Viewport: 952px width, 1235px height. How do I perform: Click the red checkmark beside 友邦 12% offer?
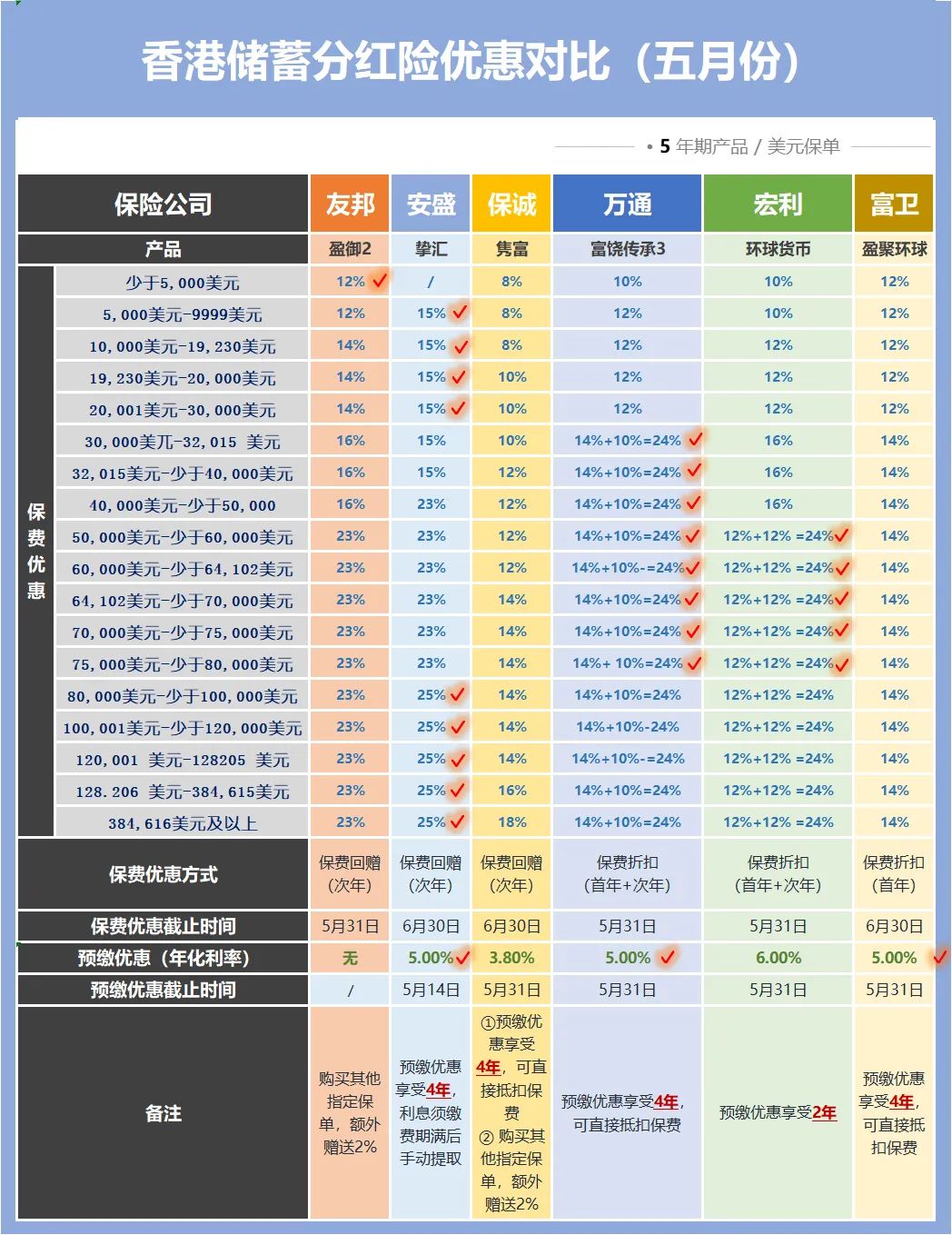pos(380,280)
